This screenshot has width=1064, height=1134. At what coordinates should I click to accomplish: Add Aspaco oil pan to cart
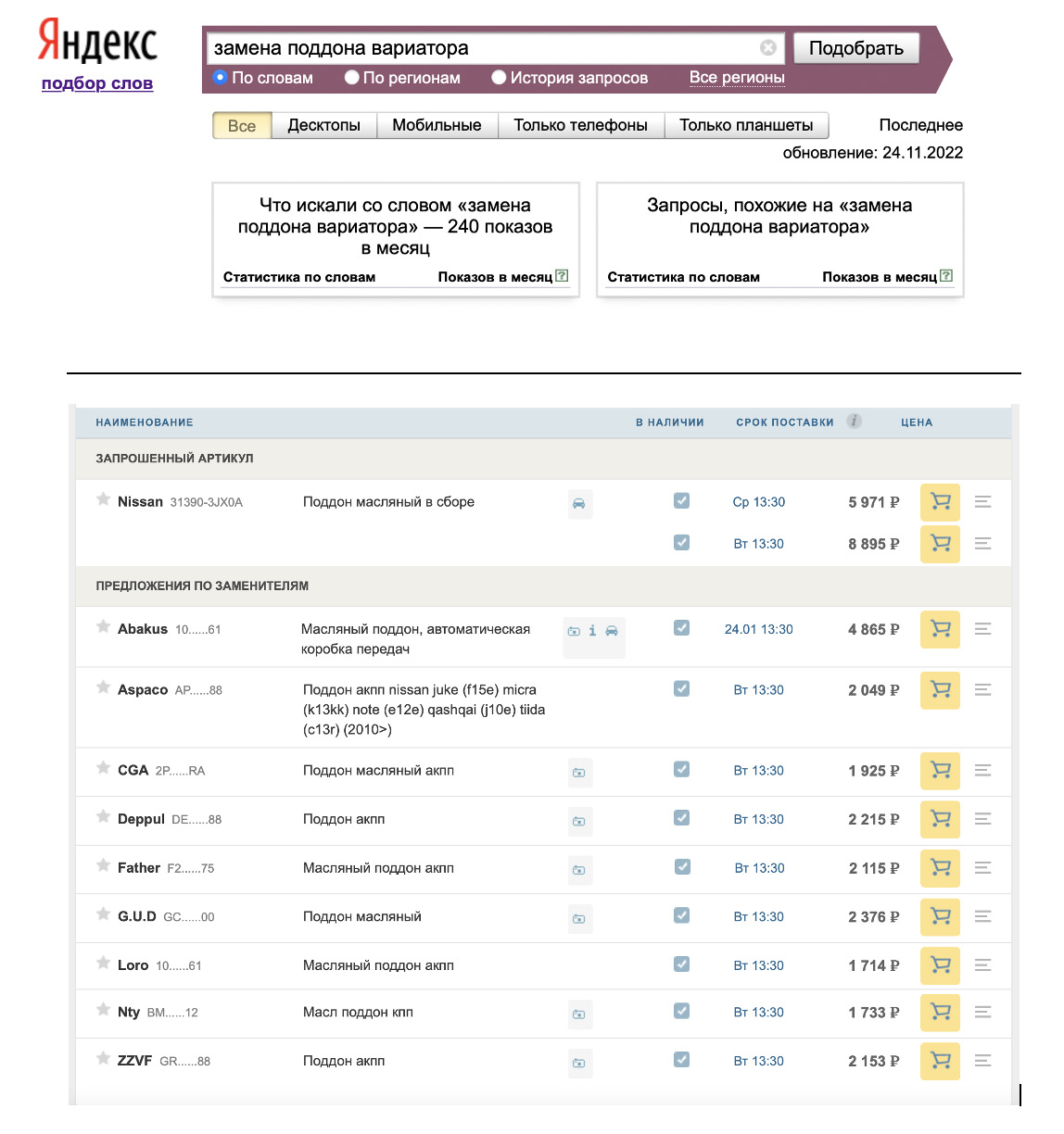[x=940, y=690]
